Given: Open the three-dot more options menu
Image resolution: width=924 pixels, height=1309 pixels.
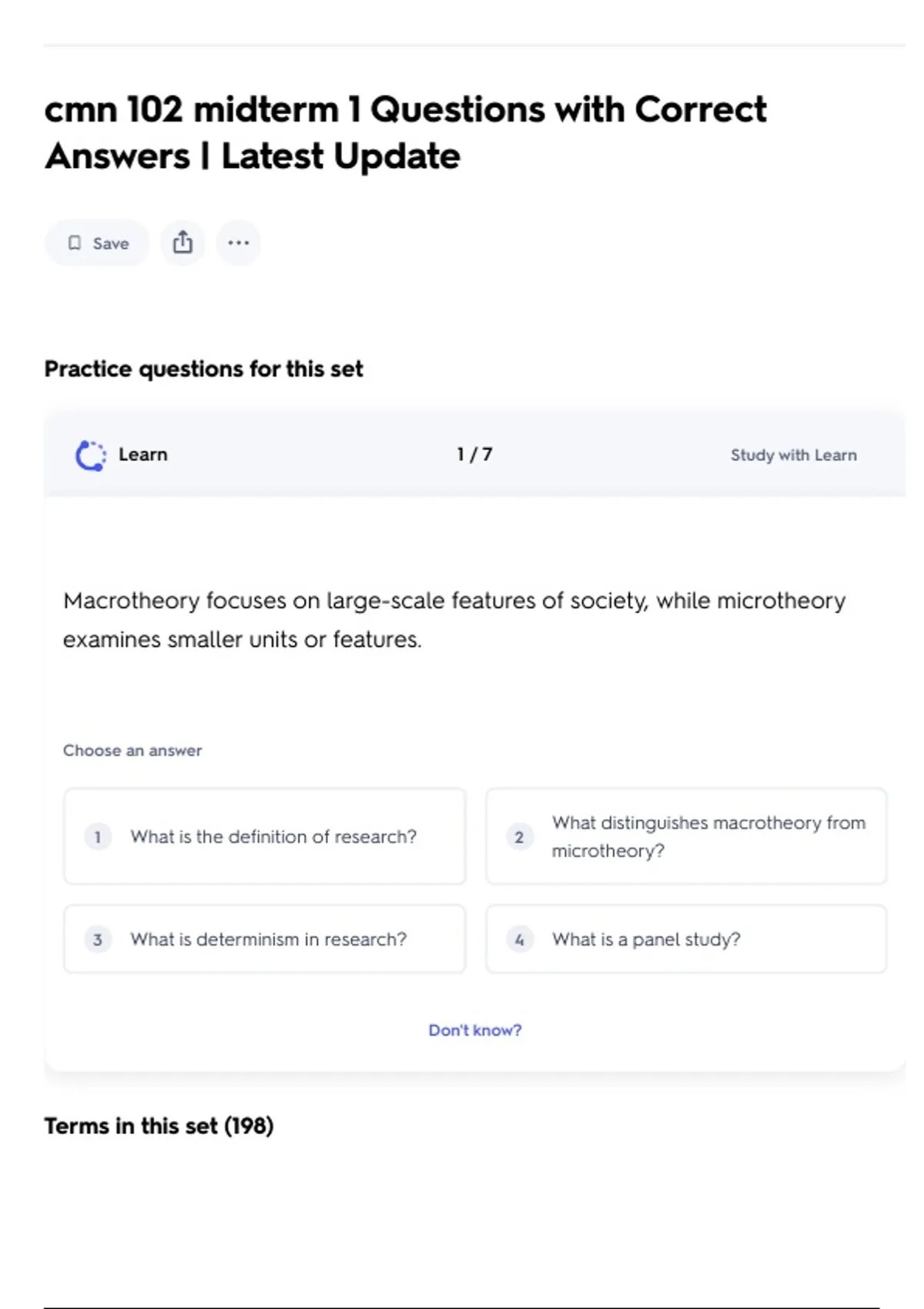Looking at the screenshot, I should (x=239, y=243).
